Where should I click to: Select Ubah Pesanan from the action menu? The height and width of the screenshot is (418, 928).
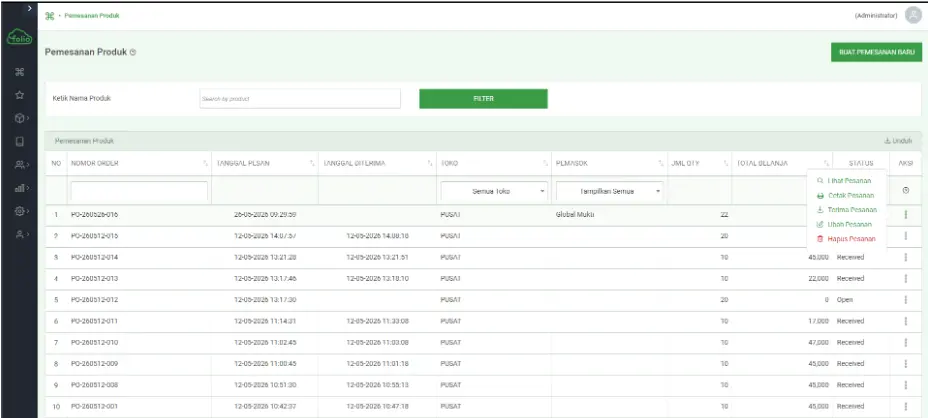[844, 224]
